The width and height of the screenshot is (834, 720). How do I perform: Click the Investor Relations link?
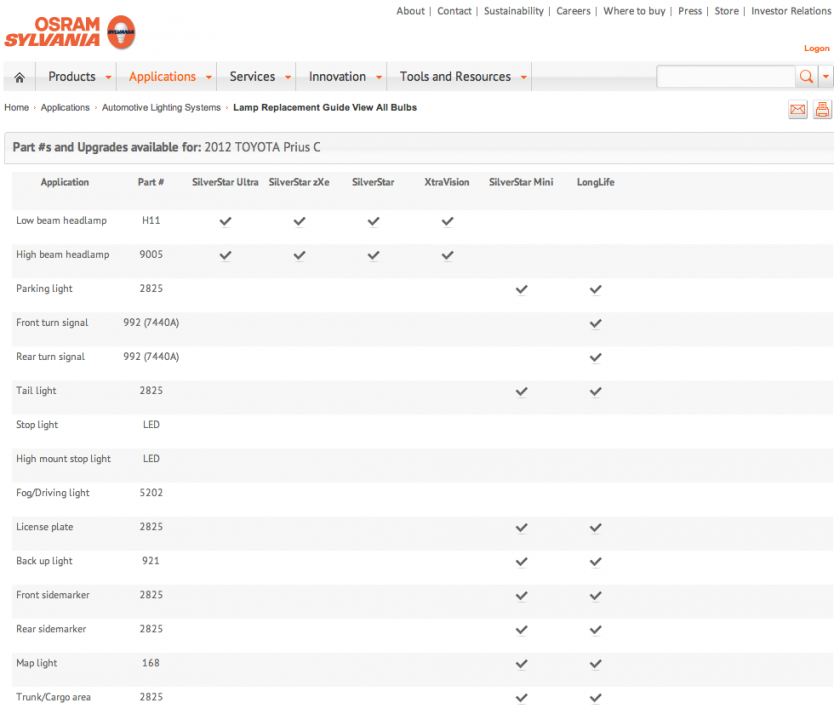pos(790,11)
